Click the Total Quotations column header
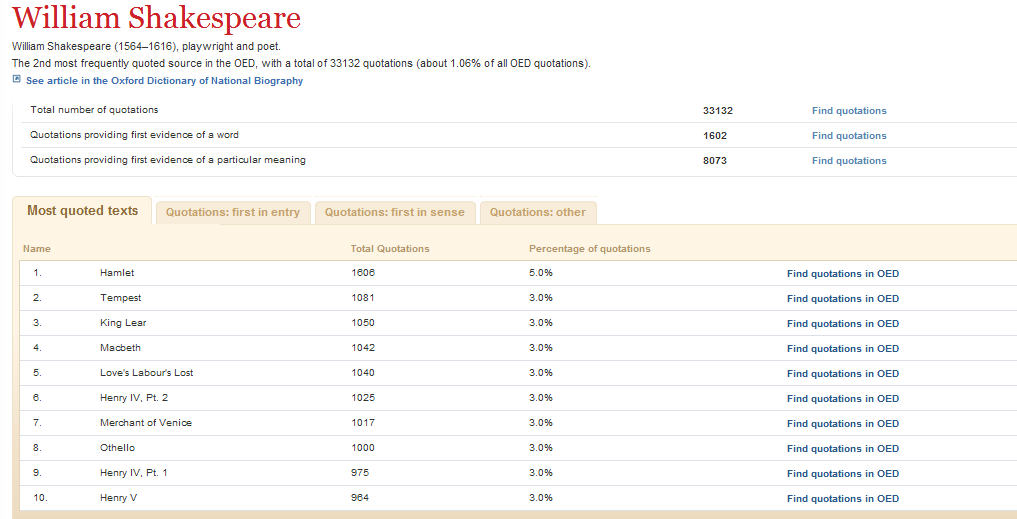Image resolution: width=1017 pixels, height=519 pixels. point(390,248)
